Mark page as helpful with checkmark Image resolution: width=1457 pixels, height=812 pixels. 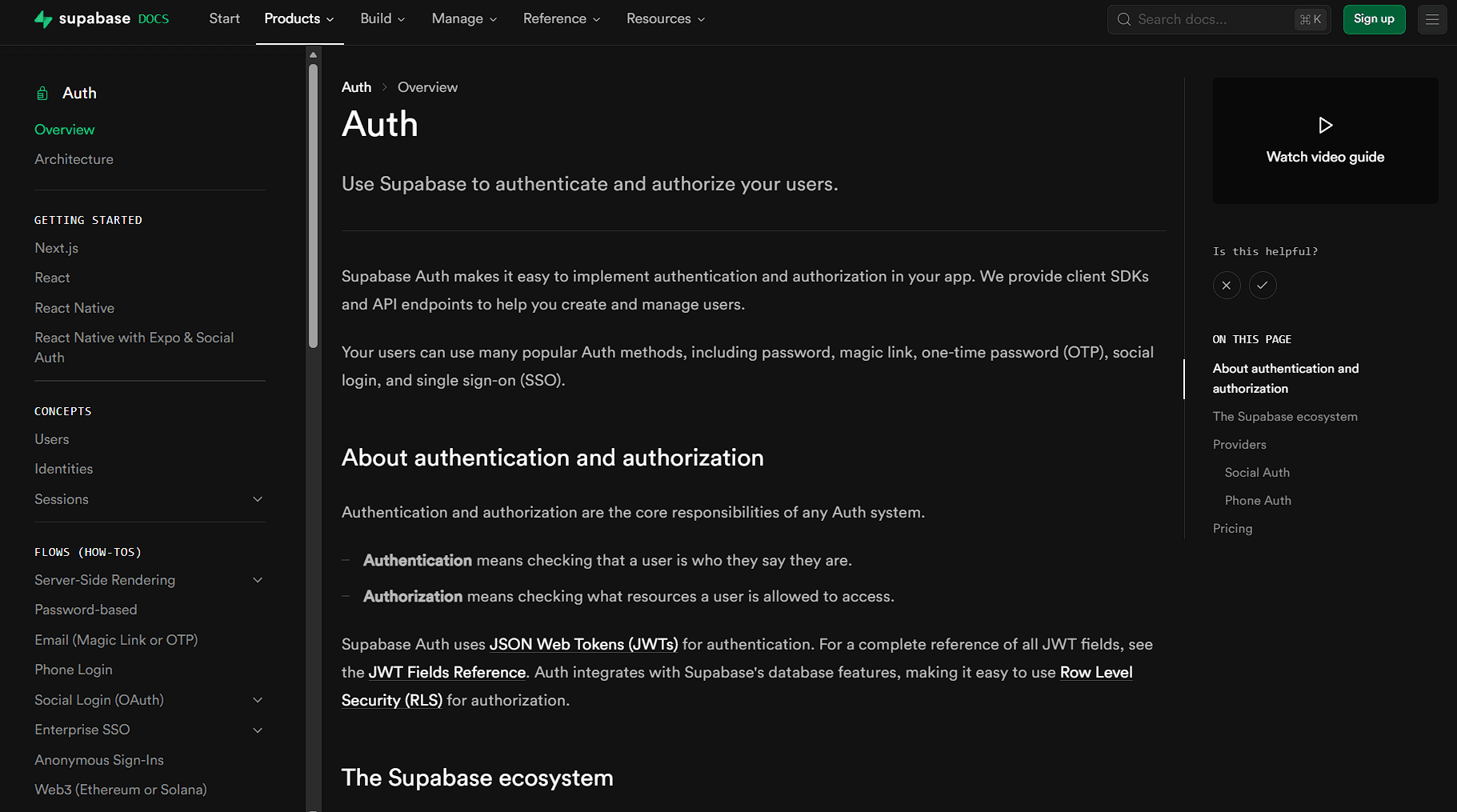1263,286
